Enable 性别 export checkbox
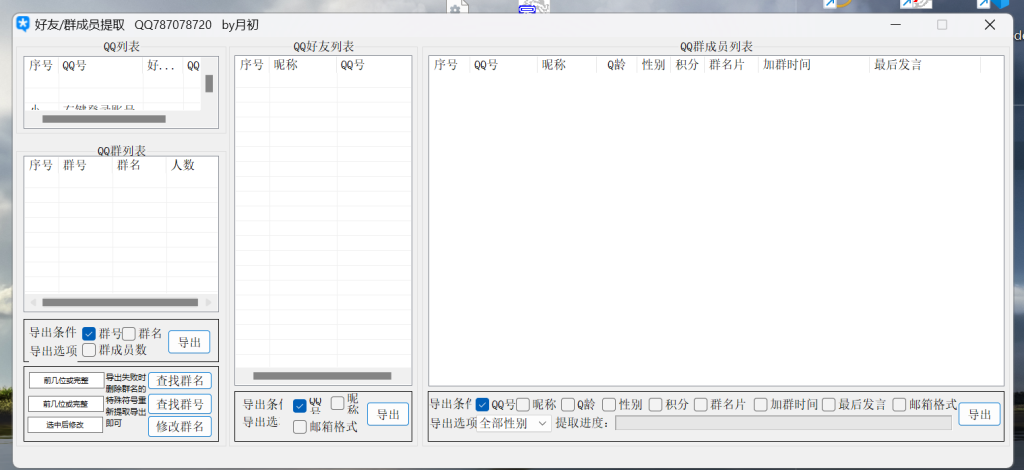The width and height of the screenshot is (1024, 470). (609, 405)
